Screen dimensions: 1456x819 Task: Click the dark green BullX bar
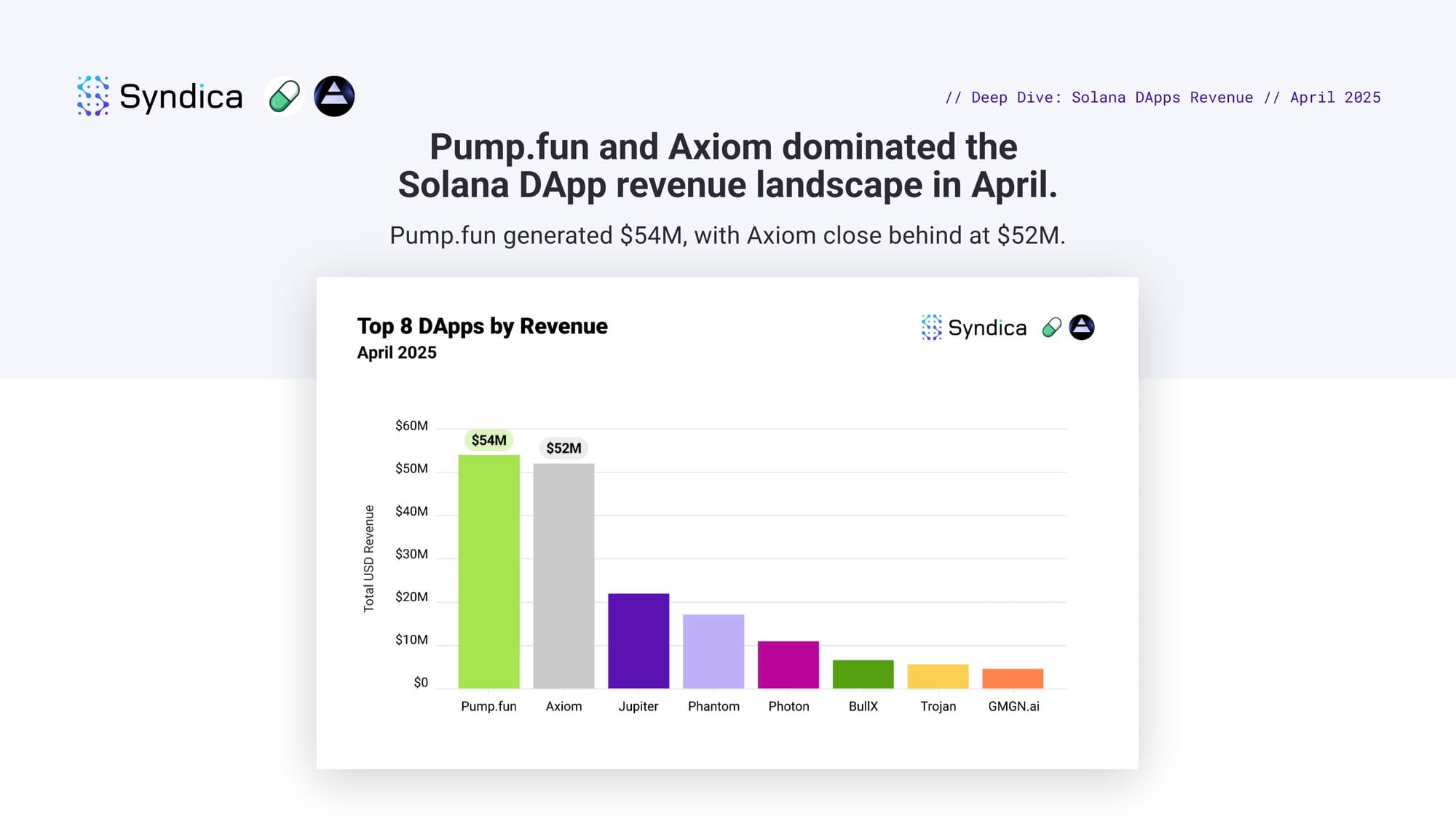[863, 674]
